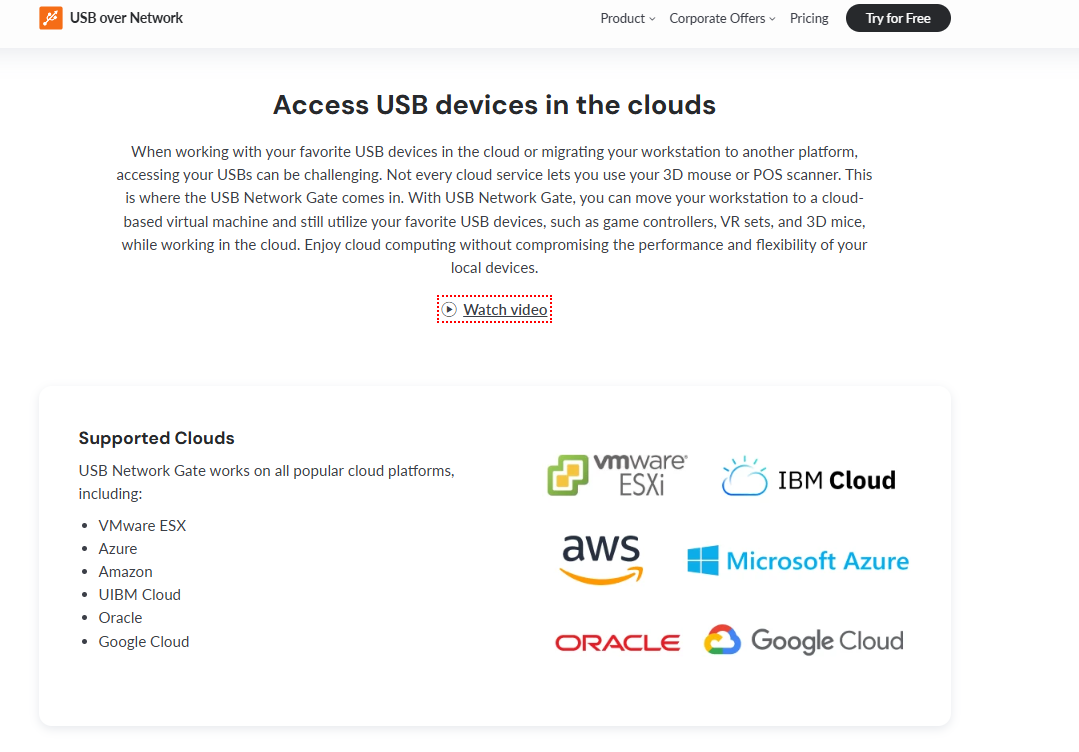Click the Google Cloud logo

click(x=803, y=640)
